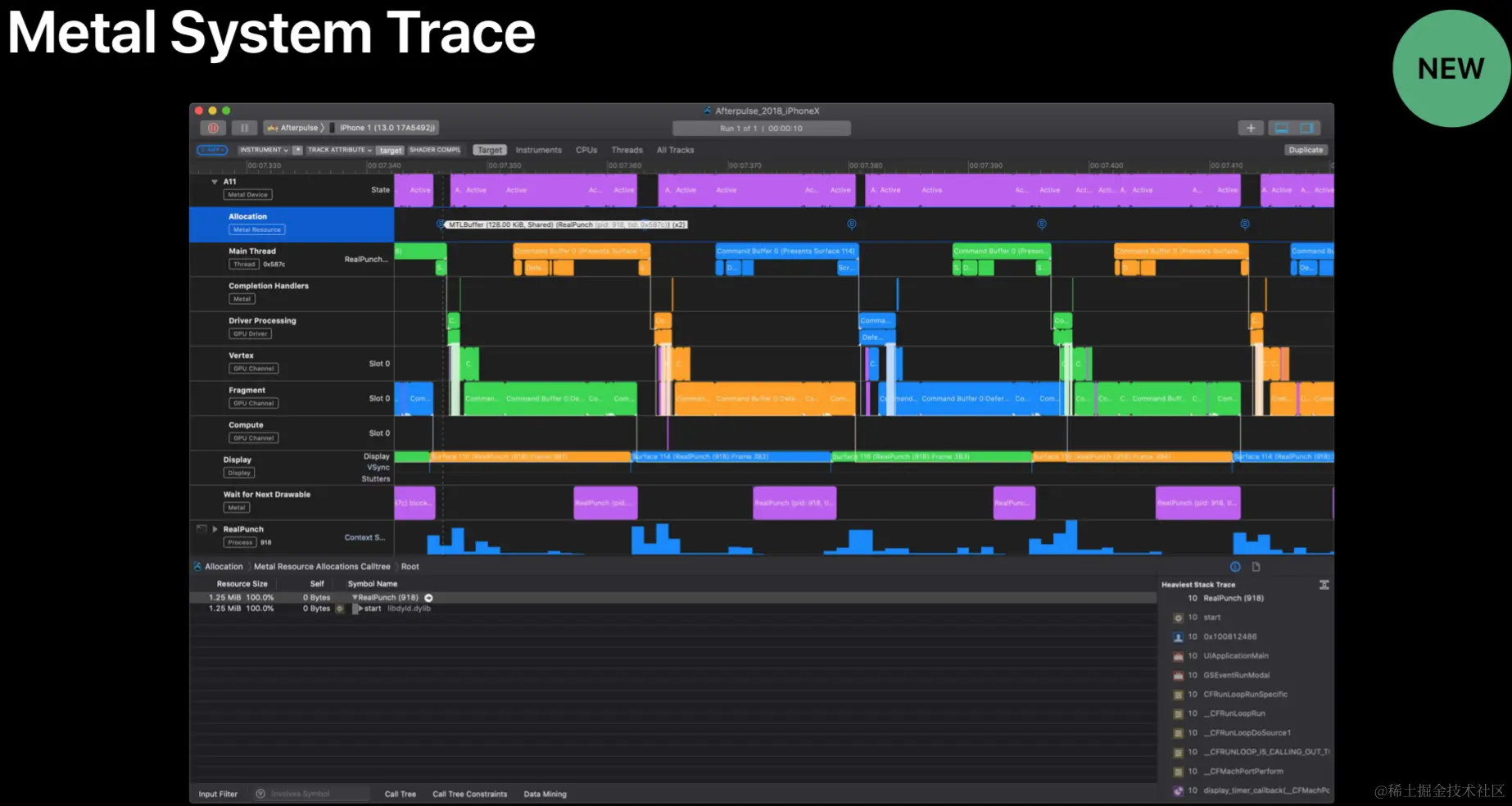Expand the start libdyld.dylib row
The image size is (1512, 806).
[360, 609]
